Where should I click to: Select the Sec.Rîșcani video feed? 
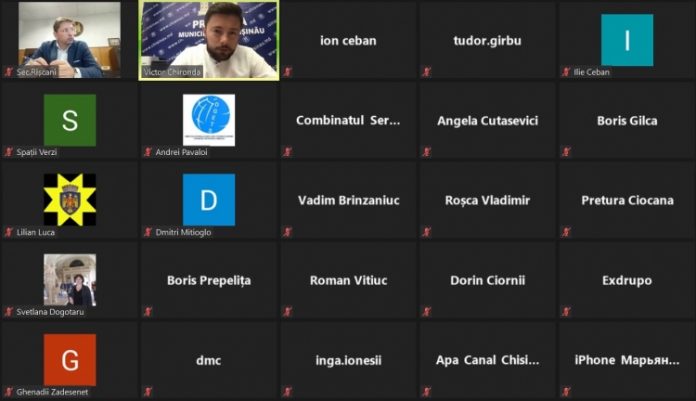point(69,40)
